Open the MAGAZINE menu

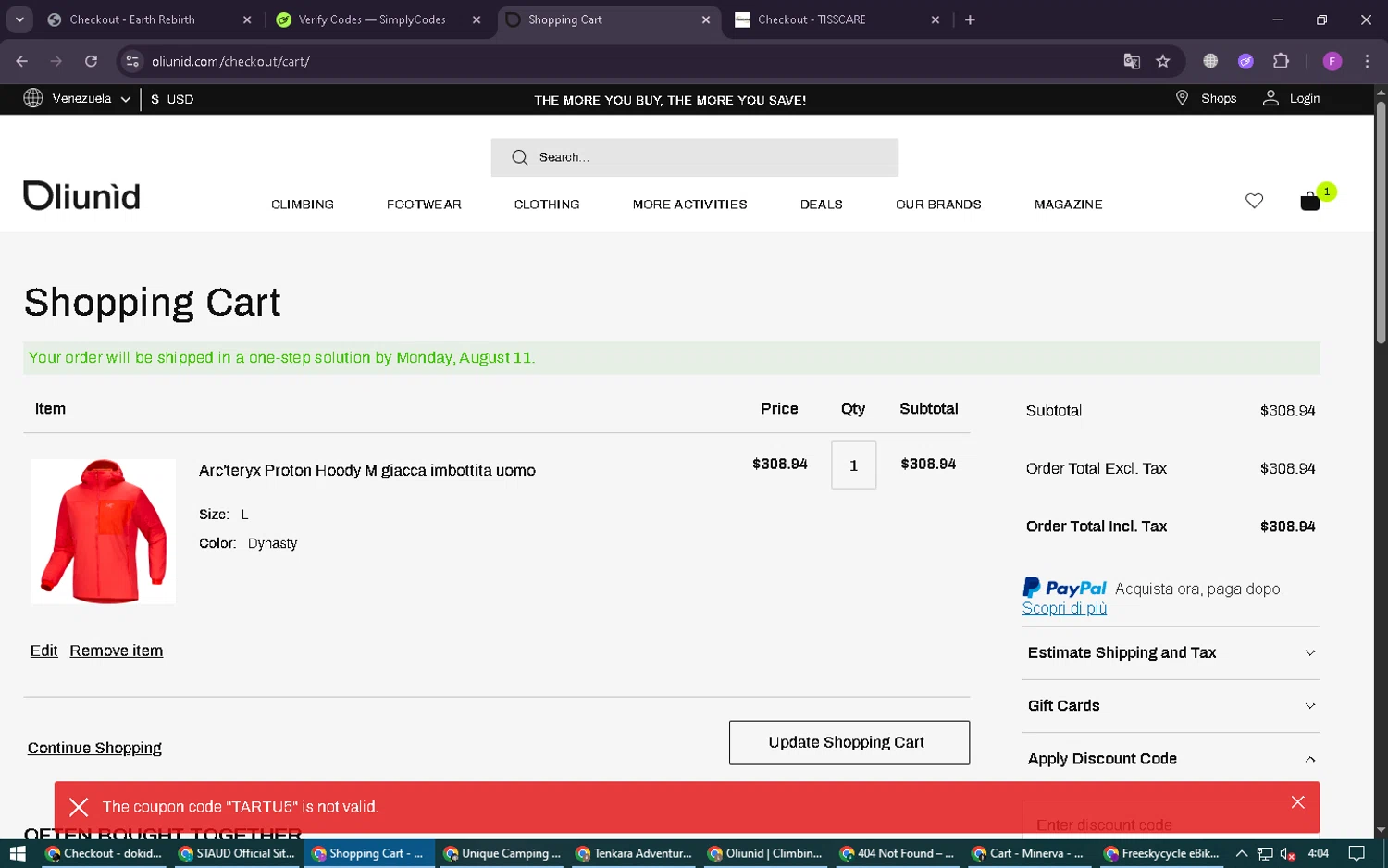coord(1068,205)
